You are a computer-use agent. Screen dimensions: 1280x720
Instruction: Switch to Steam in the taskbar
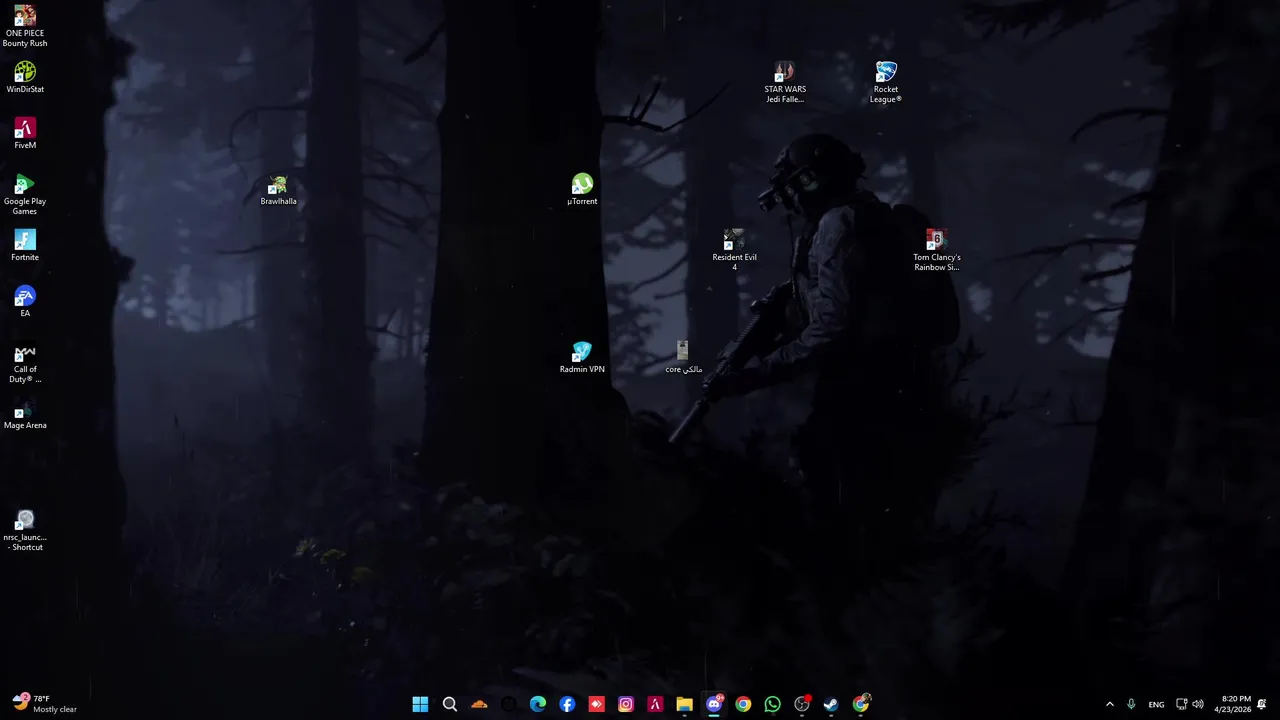(x=831, y=704)
